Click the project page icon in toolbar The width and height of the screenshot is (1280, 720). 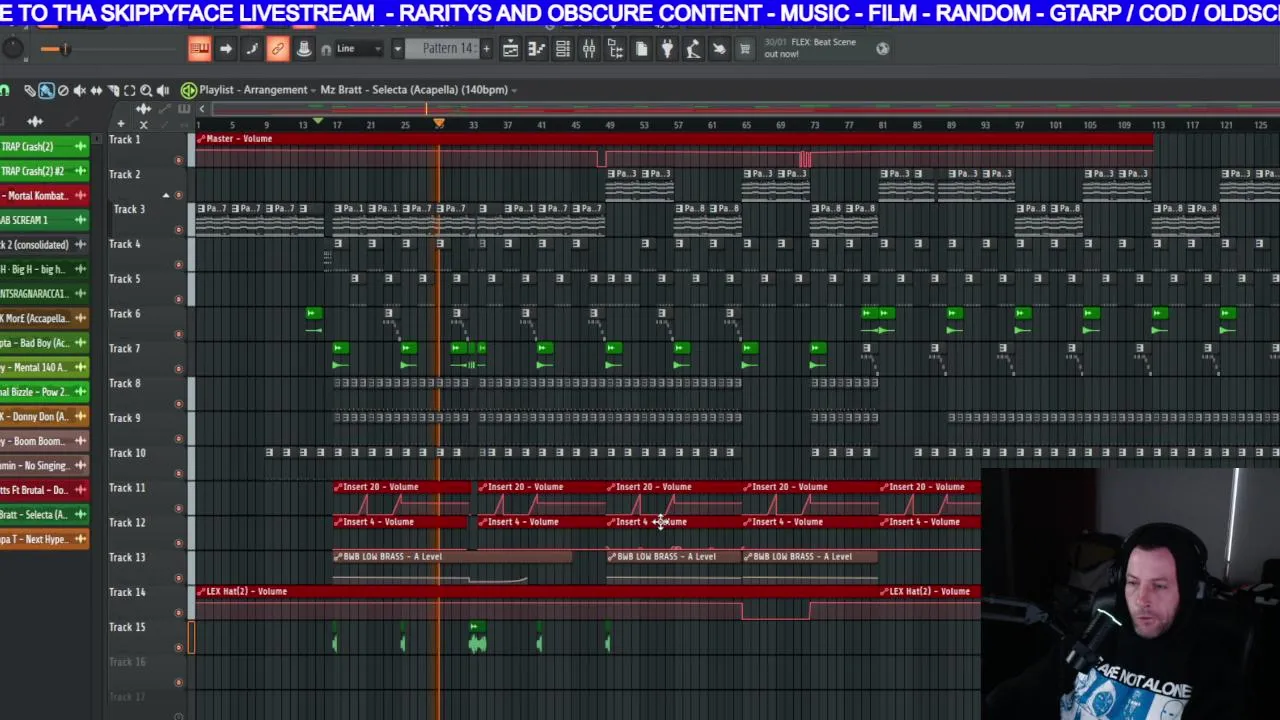point(641,49)
